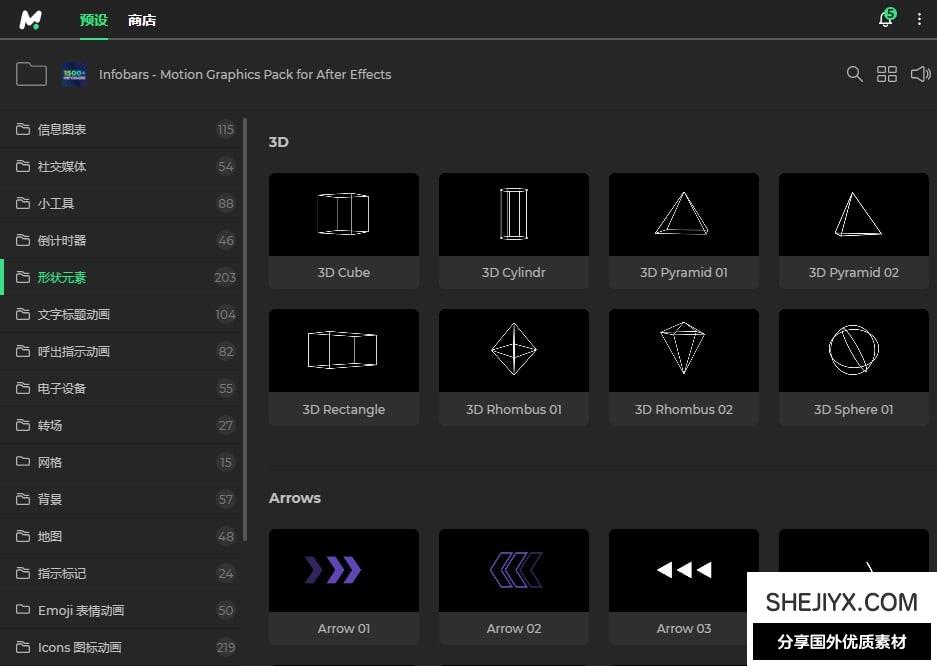Select the 转场 folder in sidebar
Screen dimensions: 937x666
click(50, 425)
